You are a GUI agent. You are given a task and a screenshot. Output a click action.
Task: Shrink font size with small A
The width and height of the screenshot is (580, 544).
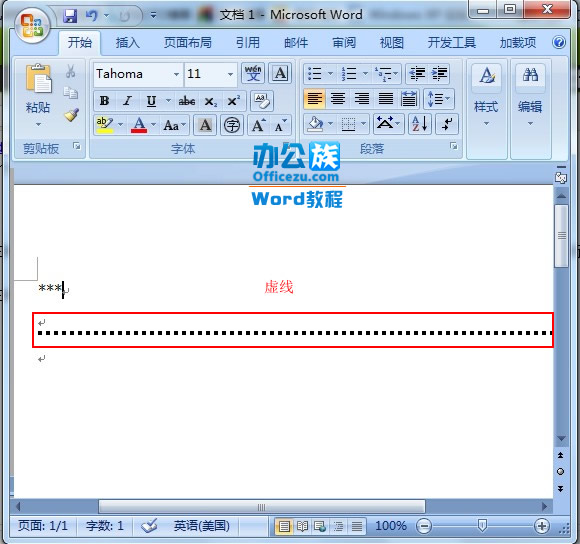click(280, 125)
